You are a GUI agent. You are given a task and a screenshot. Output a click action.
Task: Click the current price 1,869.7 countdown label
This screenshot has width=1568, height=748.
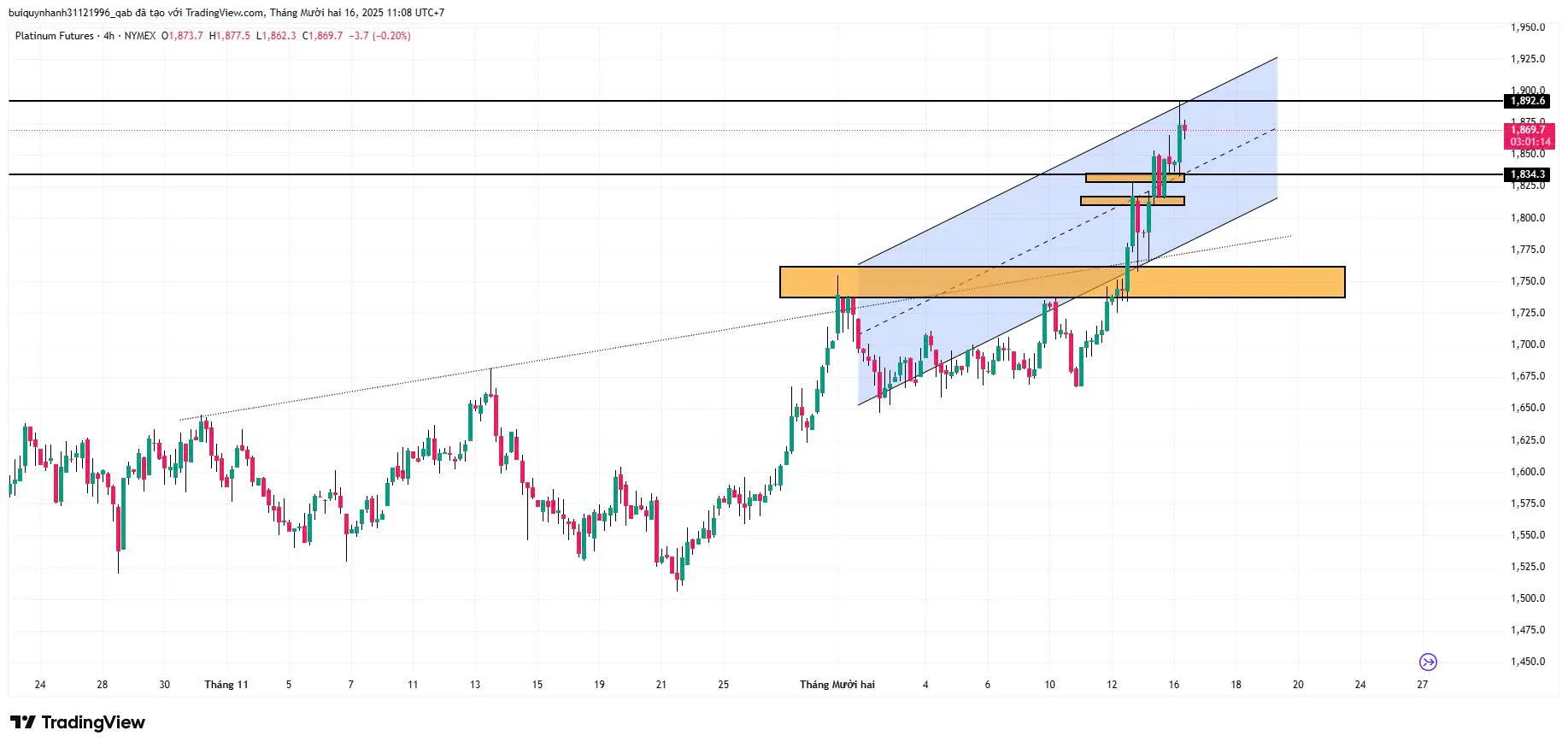click(1529, 136)
